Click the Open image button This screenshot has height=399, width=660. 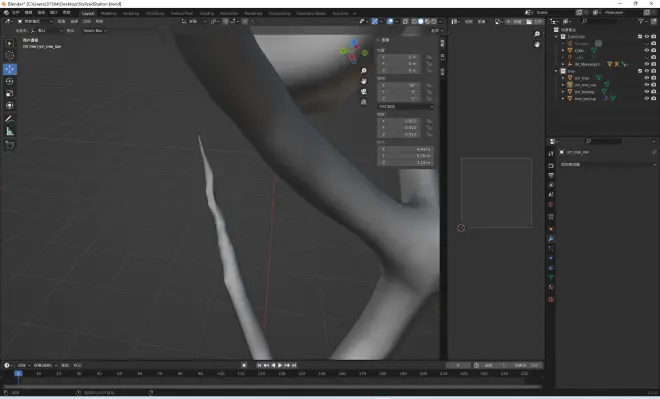click(535, 21)
